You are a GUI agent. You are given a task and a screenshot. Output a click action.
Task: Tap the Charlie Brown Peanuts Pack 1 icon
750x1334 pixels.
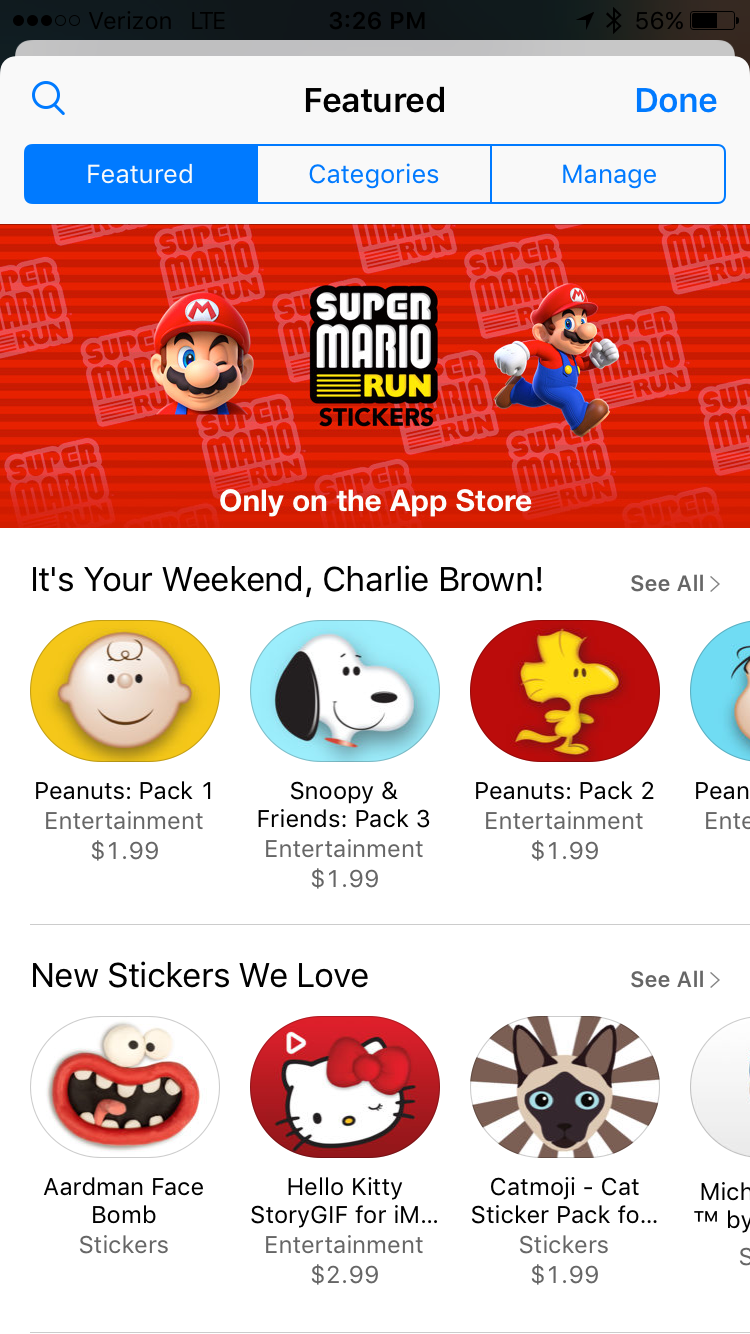(125, 691)
